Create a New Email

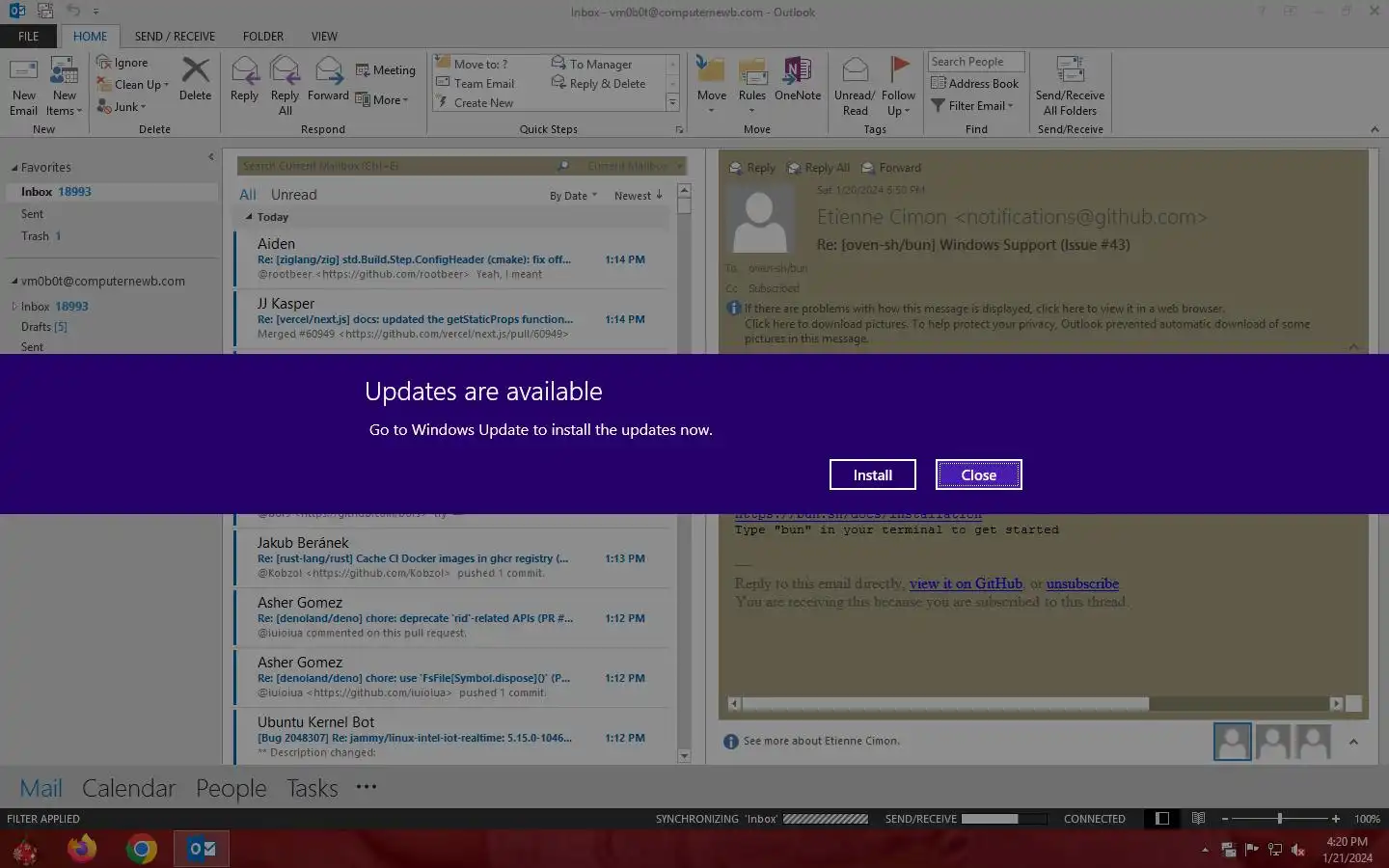click(x=24, y=87)
